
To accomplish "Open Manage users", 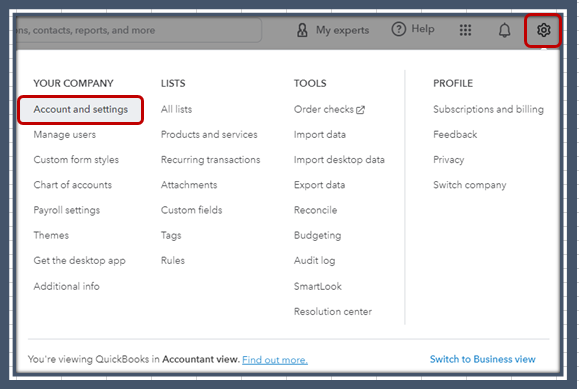I will tap(65, 134).
